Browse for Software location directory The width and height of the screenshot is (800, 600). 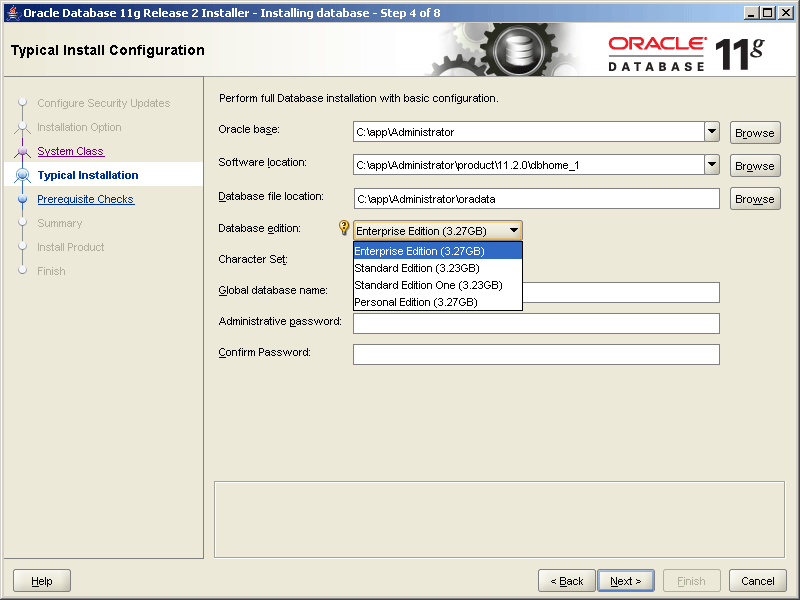755,166
